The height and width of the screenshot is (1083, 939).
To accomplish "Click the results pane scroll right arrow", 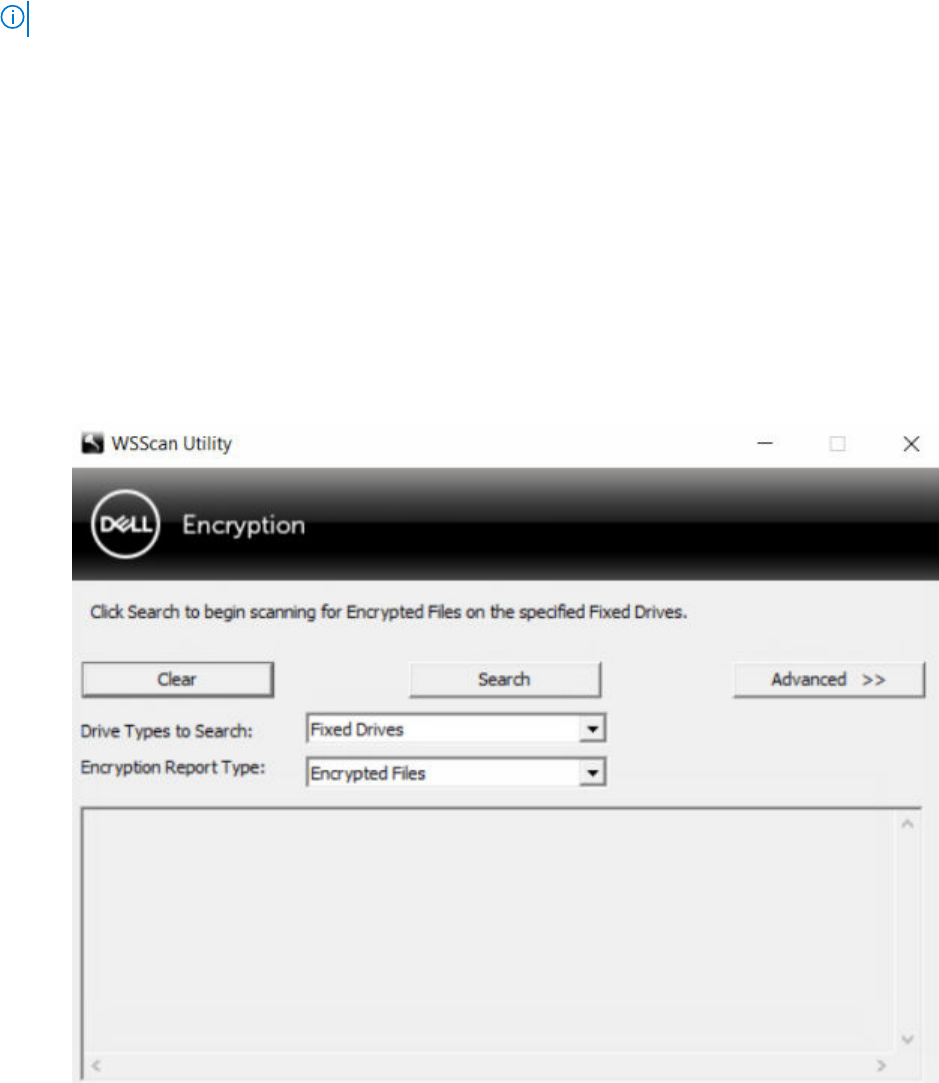I will coord(881,1066).
